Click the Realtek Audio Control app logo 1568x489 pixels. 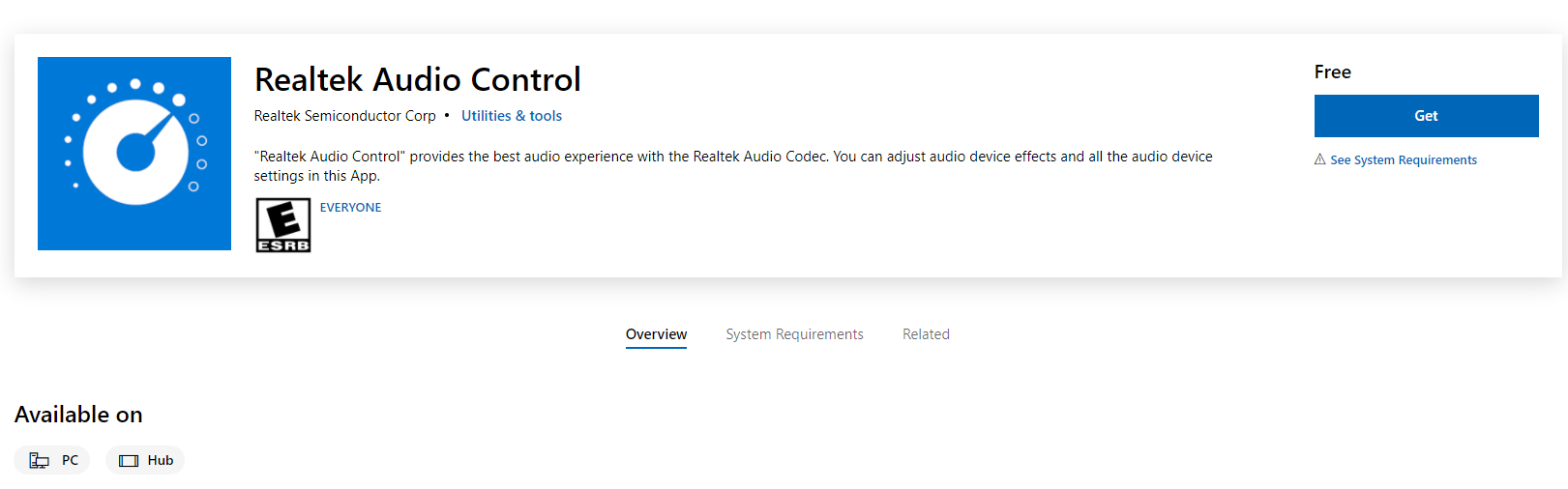[134, 154]
